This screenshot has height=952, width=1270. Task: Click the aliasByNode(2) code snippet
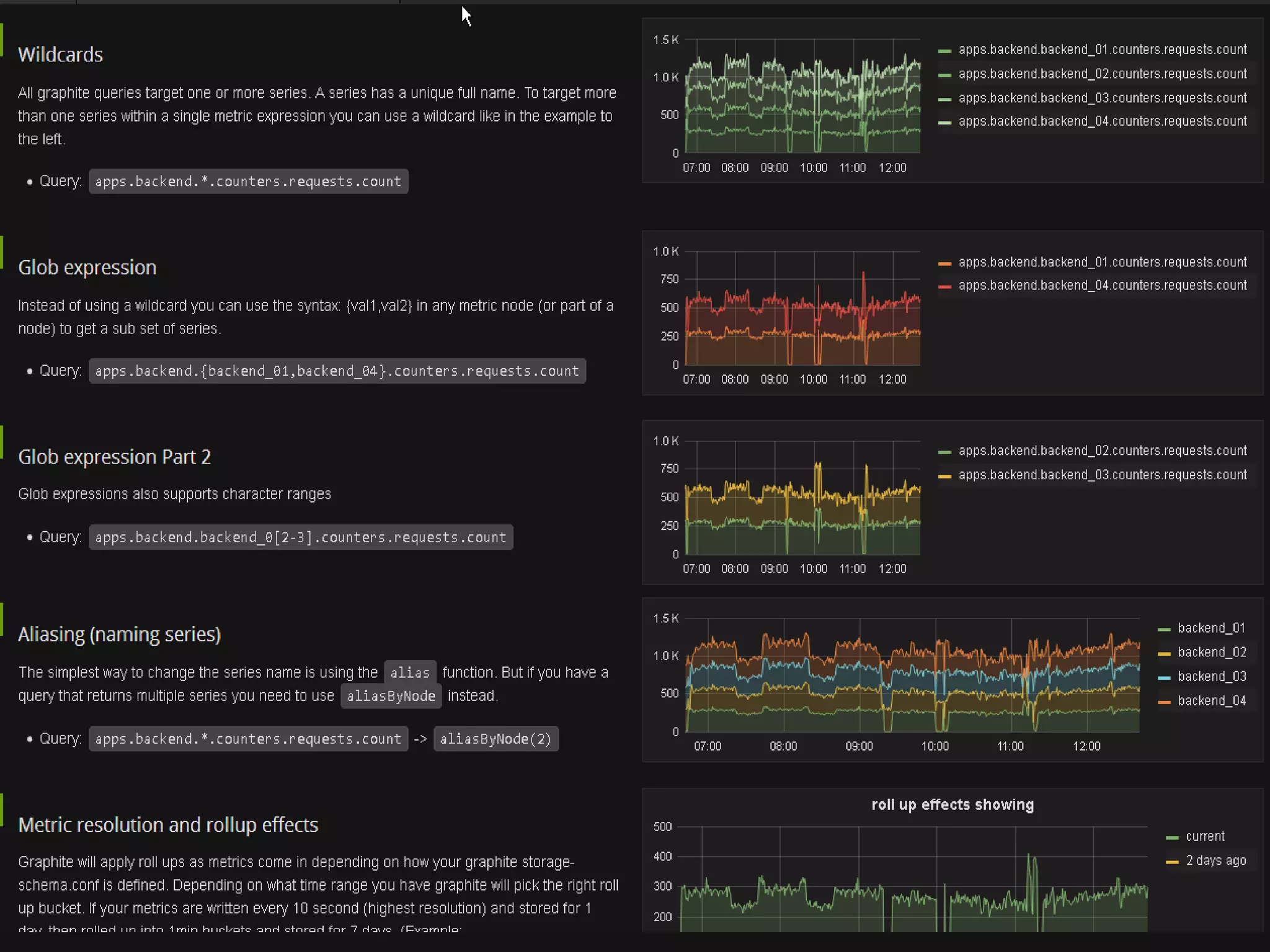[x=495, y=739]
